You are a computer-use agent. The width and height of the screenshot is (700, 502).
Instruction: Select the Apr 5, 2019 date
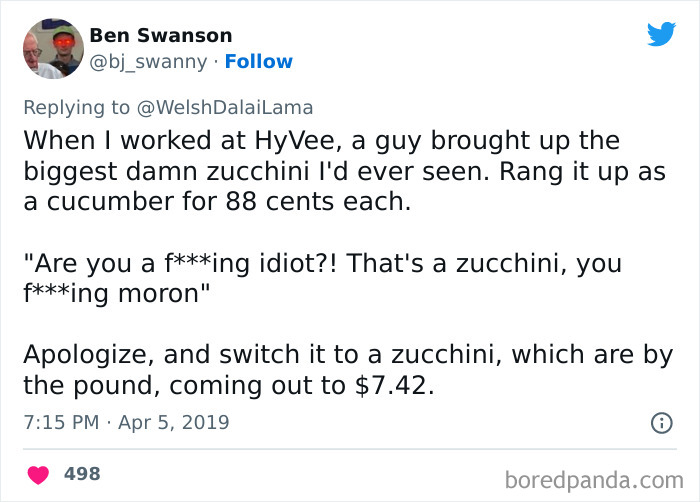(174, 423)
